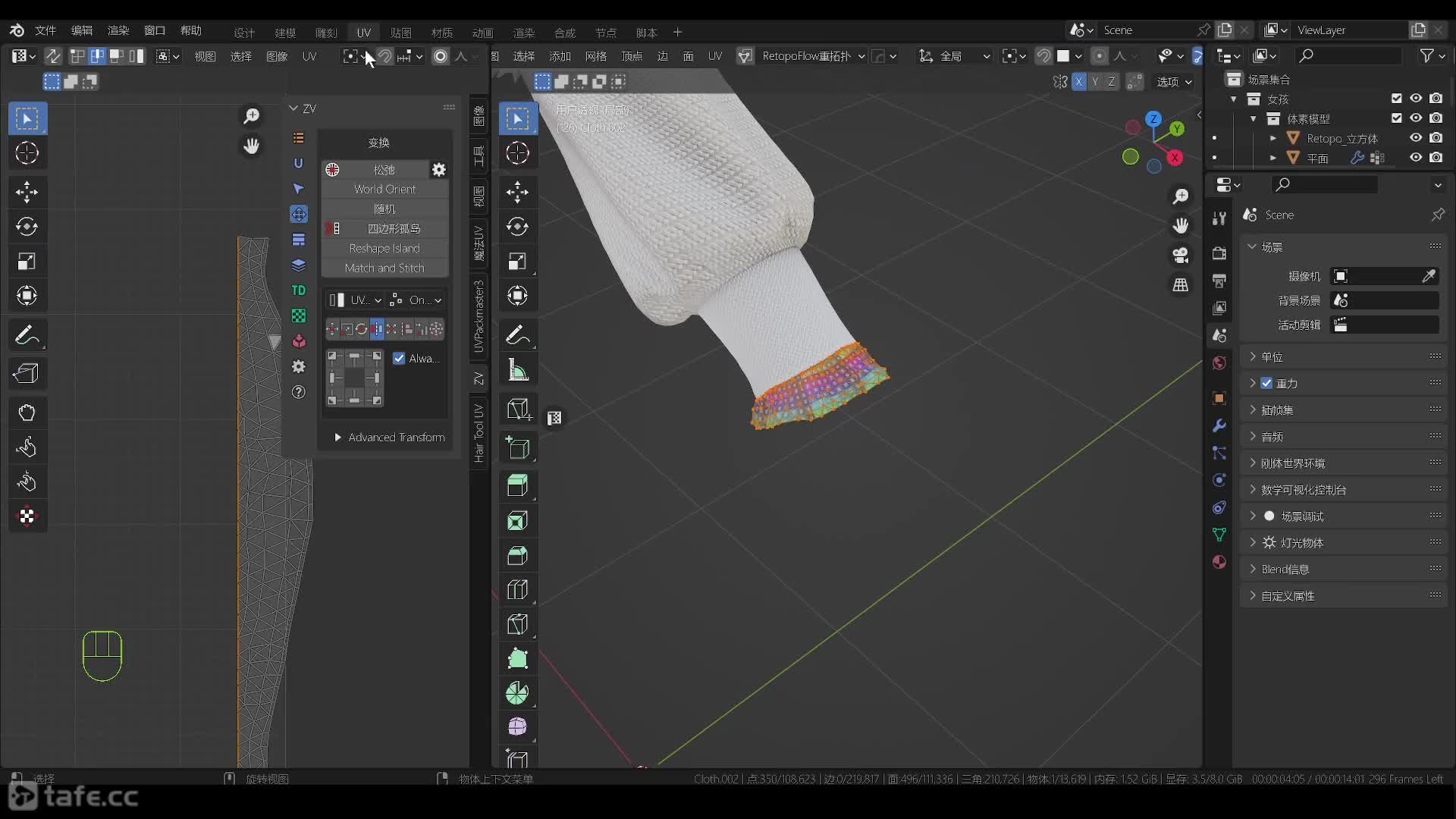Click the Match and Stitch button

pos(384,268)
